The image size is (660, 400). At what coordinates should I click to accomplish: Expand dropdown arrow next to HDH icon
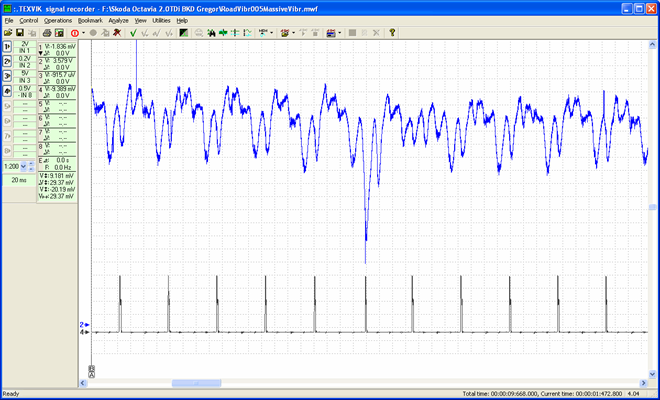pyautogui.click(x=271, y=33)
